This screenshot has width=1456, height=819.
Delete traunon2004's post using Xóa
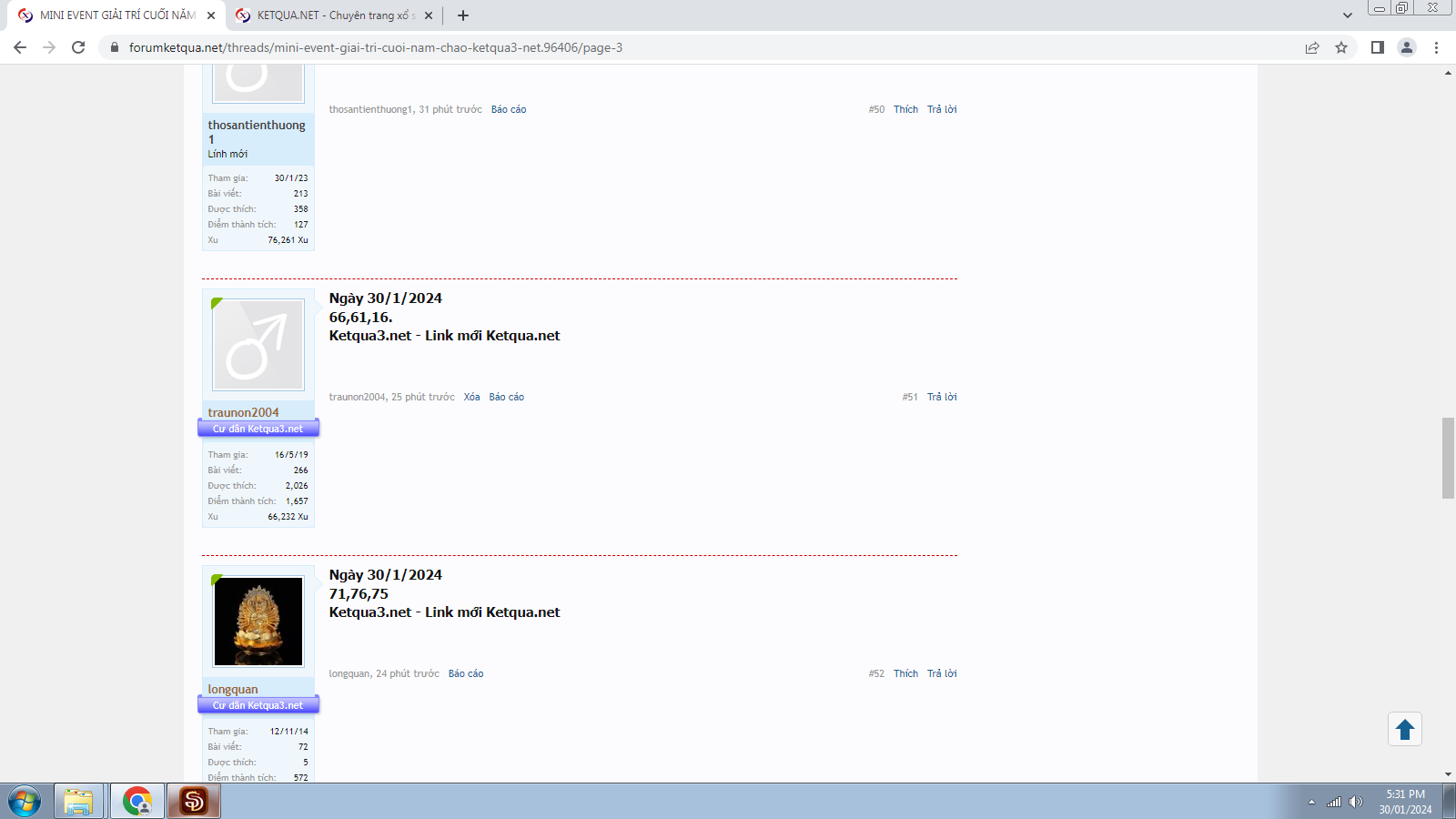(x=471, y=397)
